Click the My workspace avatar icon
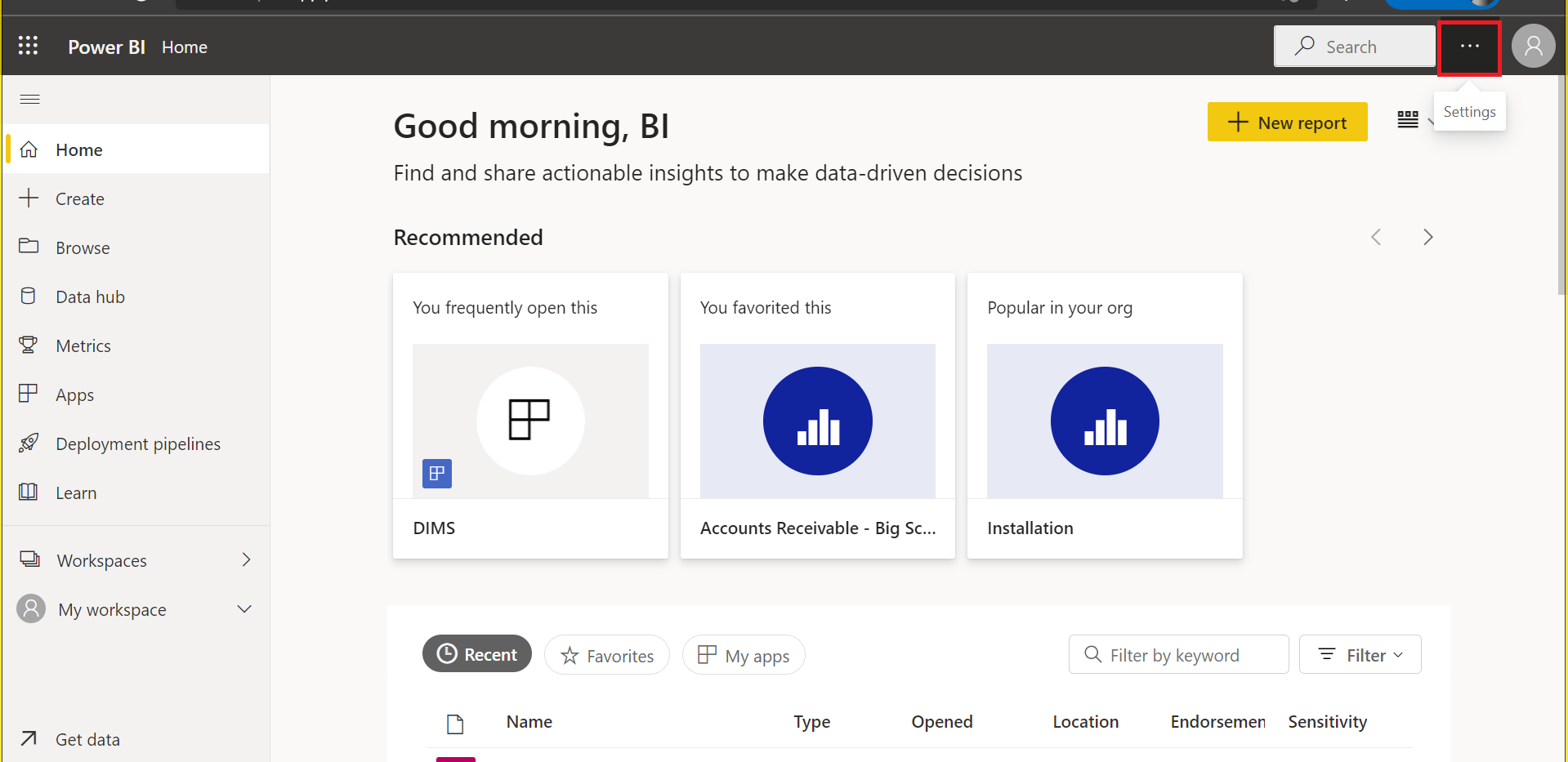This screenshot has width=1568, height=762. (31, 608)
